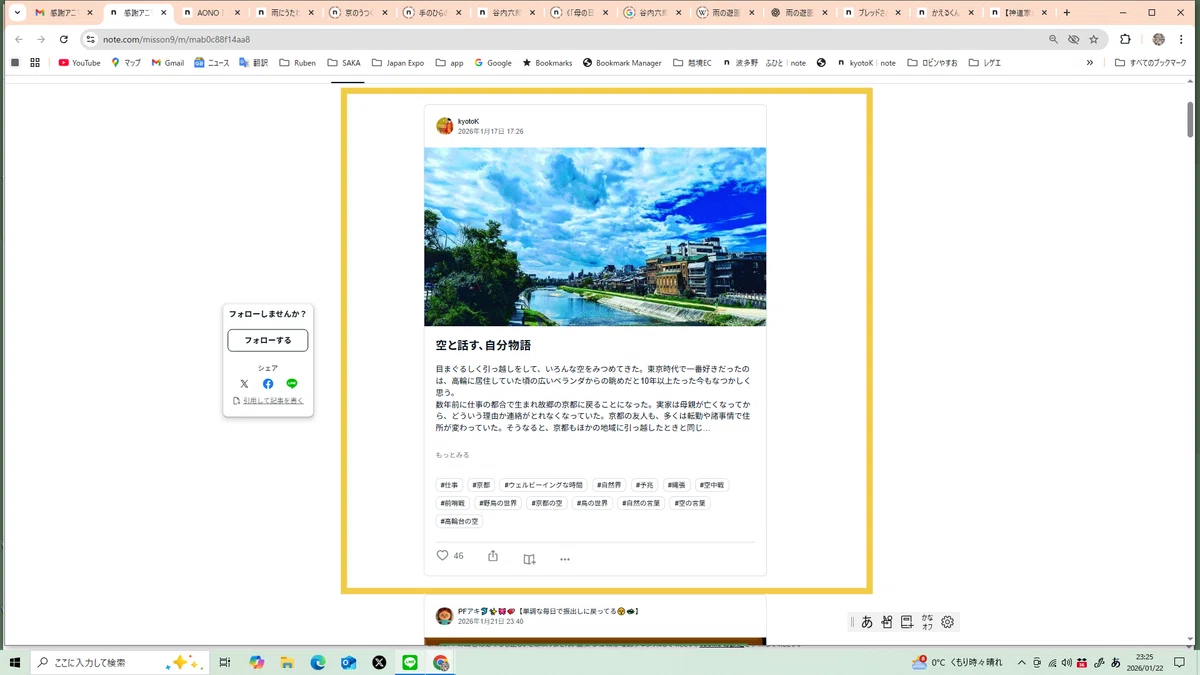Open IME settings gear icon

tap(948, 621)
